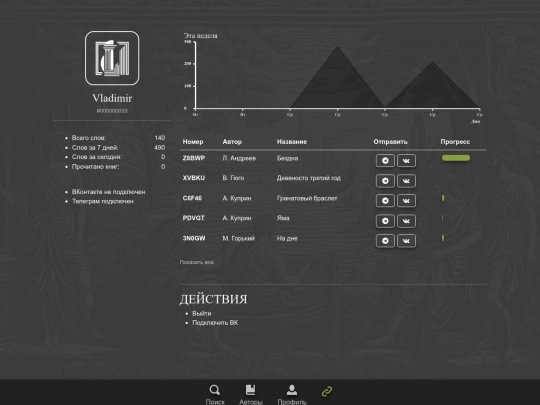
Task: Send Яма book via VK
Action: (x=406, y=221)
